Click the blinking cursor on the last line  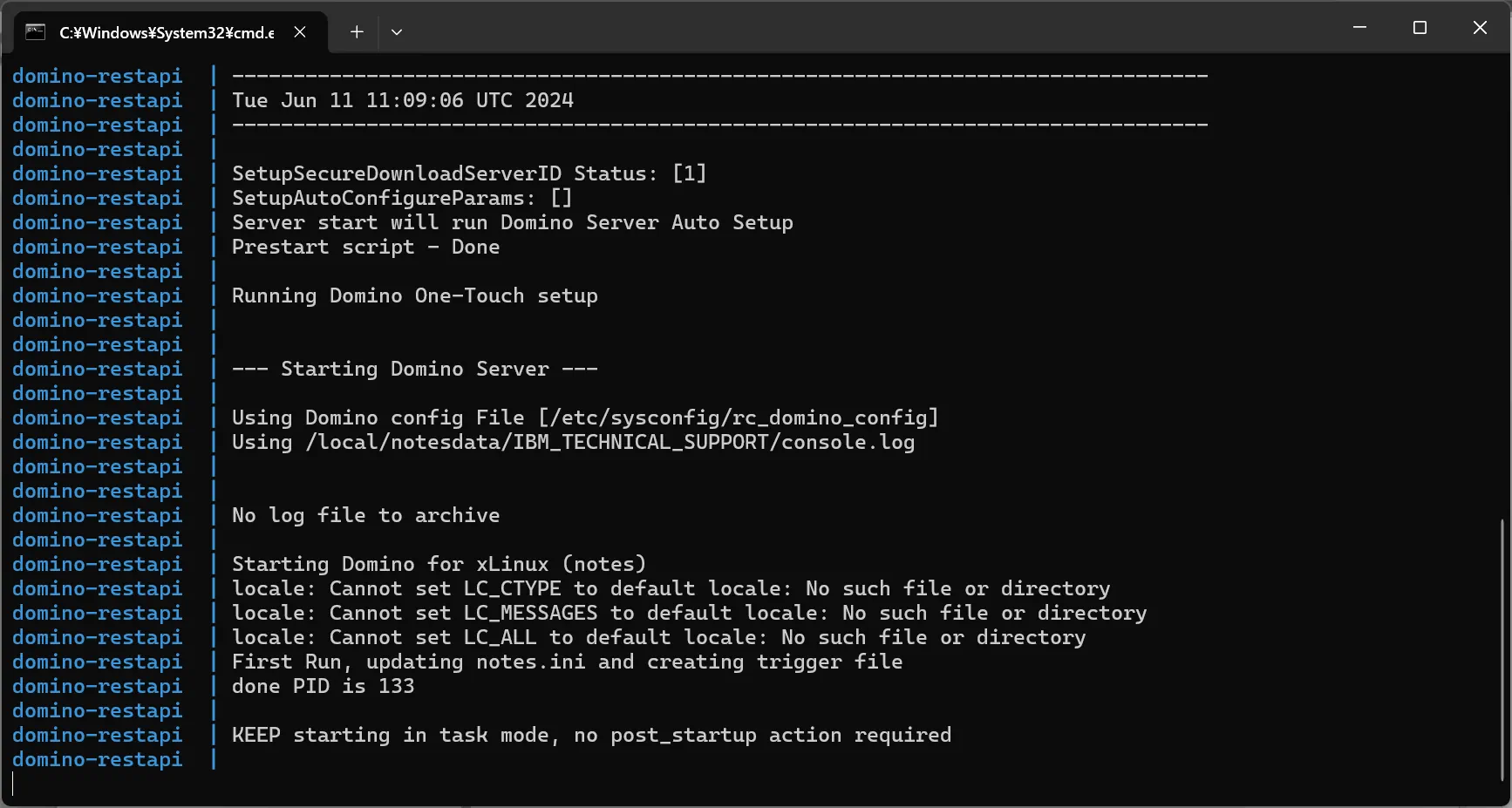coord(13,784)
